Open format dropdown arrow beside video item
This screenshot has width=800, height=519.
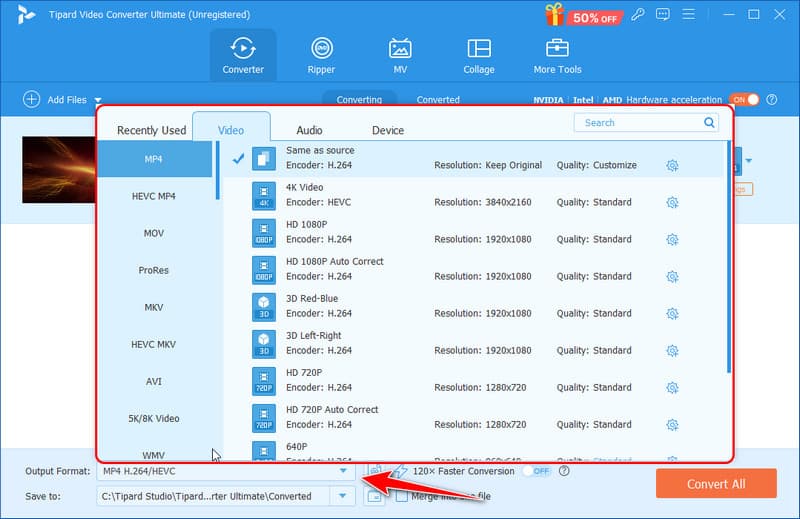coord(748,161)
